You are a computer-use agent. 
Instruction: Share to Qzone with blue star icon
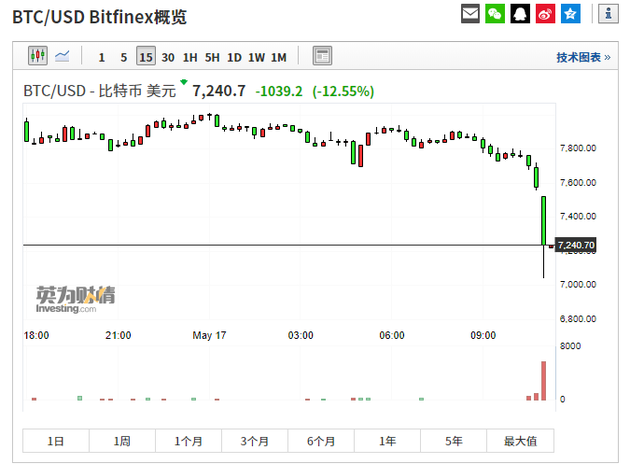(571, 14)
